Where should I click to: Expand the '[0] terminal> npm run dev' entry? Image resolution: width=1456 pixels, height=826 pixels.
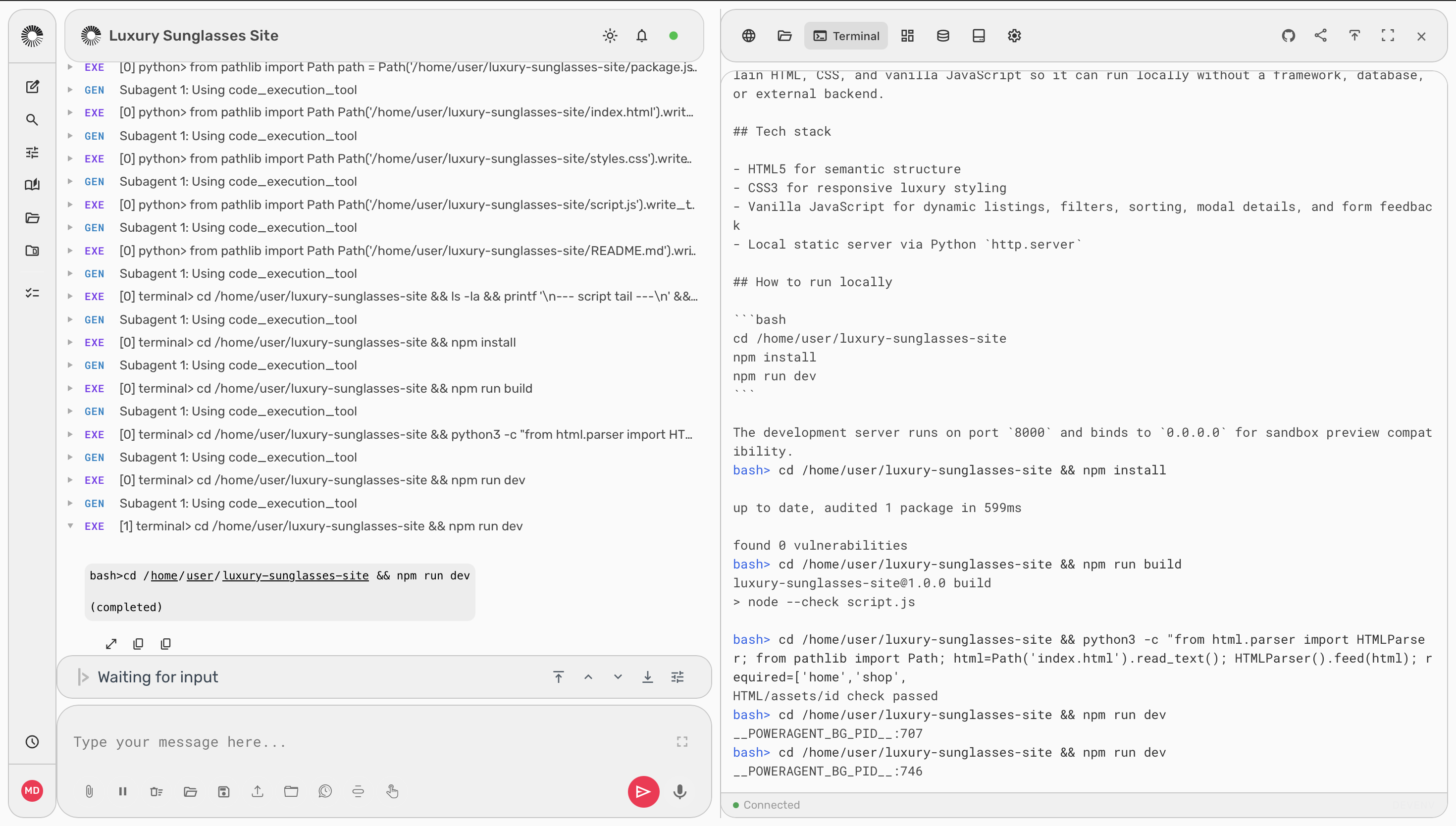click(x=70, y=480)
